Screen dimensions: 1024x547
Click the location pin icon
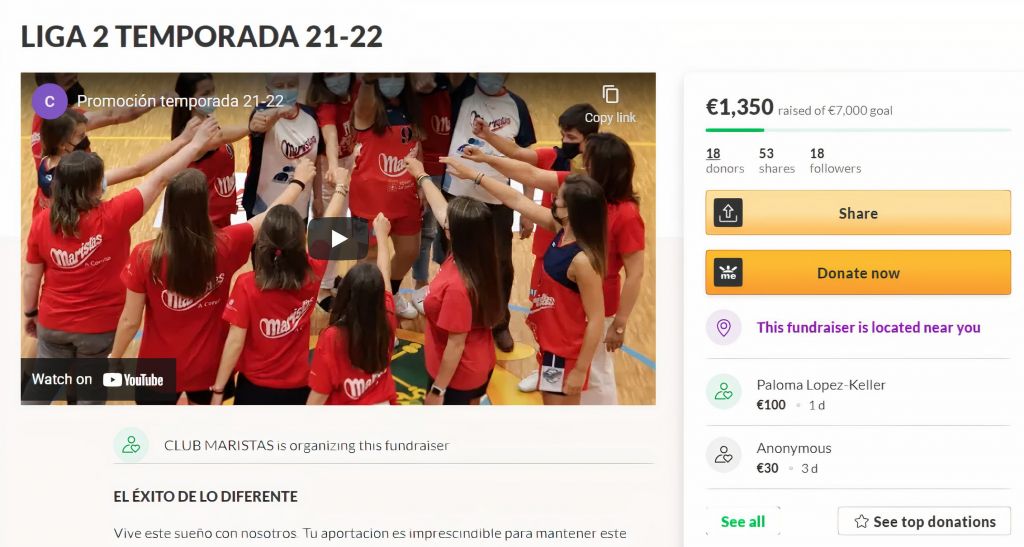click(724, 327)
